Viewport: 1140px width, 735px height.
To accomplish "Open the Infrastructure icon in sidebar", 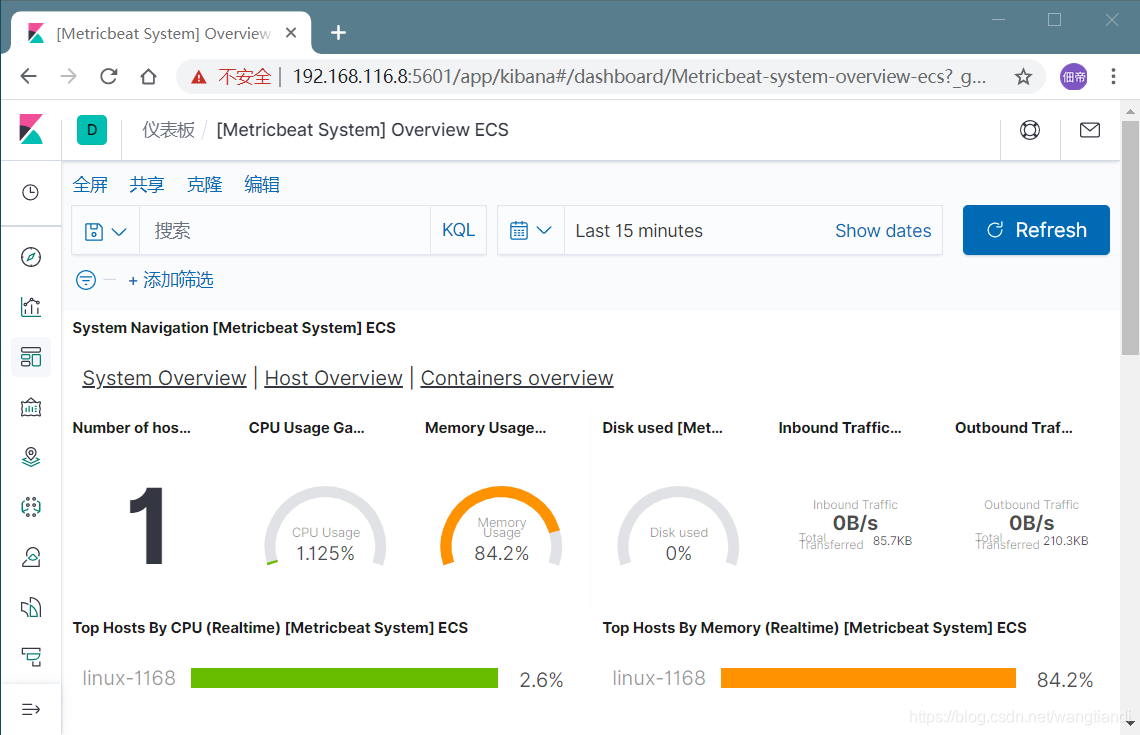I will point(31,557).
